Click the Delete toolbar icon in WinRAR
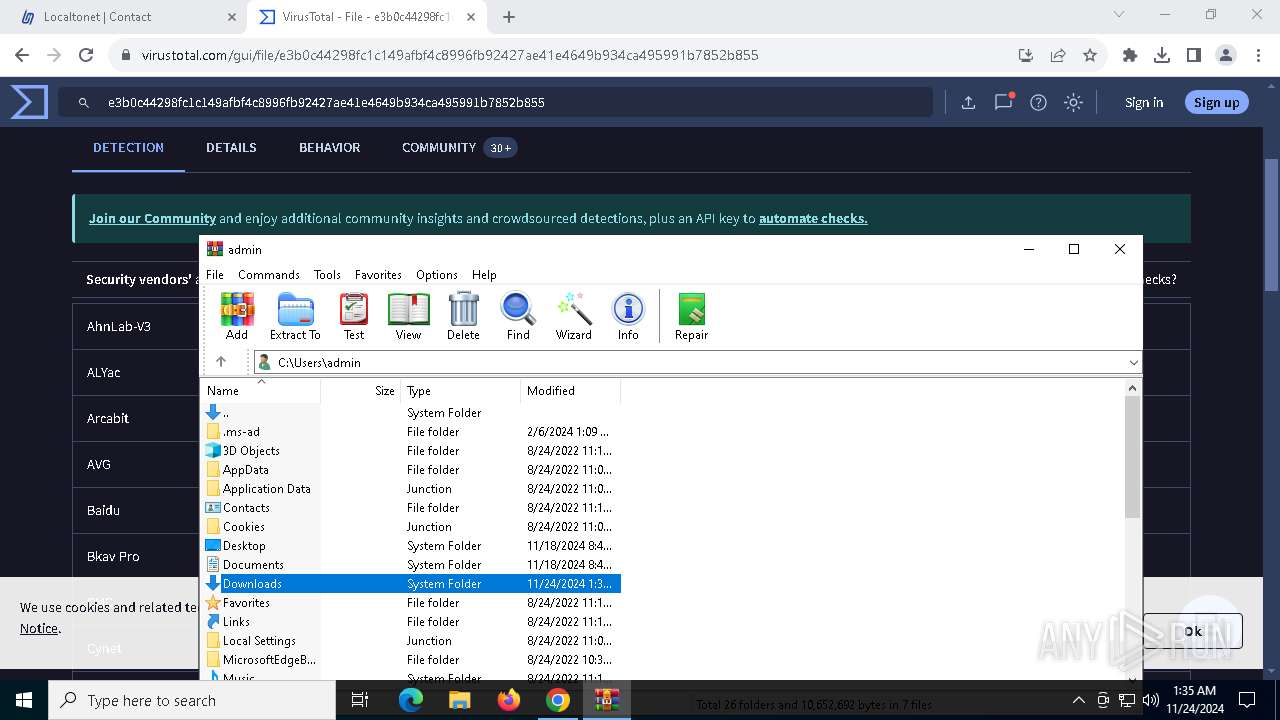This screenshot has width=1280, height=720. point(463,316)
